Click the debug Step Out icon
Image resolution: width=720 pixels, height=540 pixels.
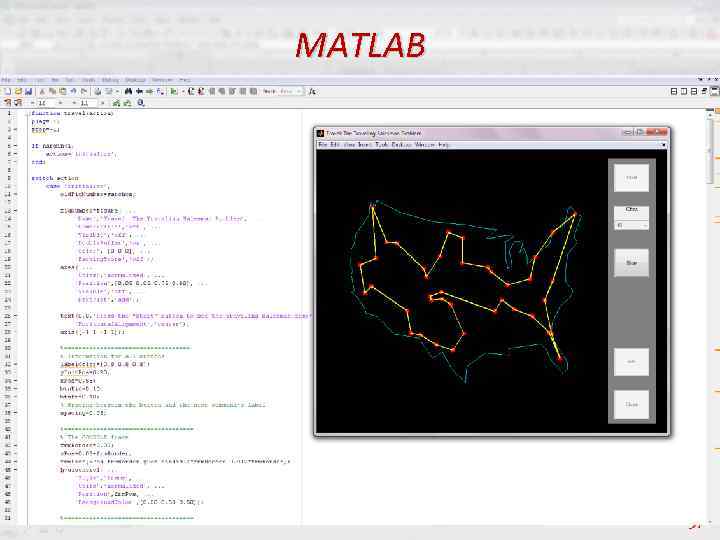click(x=232, y=91)
